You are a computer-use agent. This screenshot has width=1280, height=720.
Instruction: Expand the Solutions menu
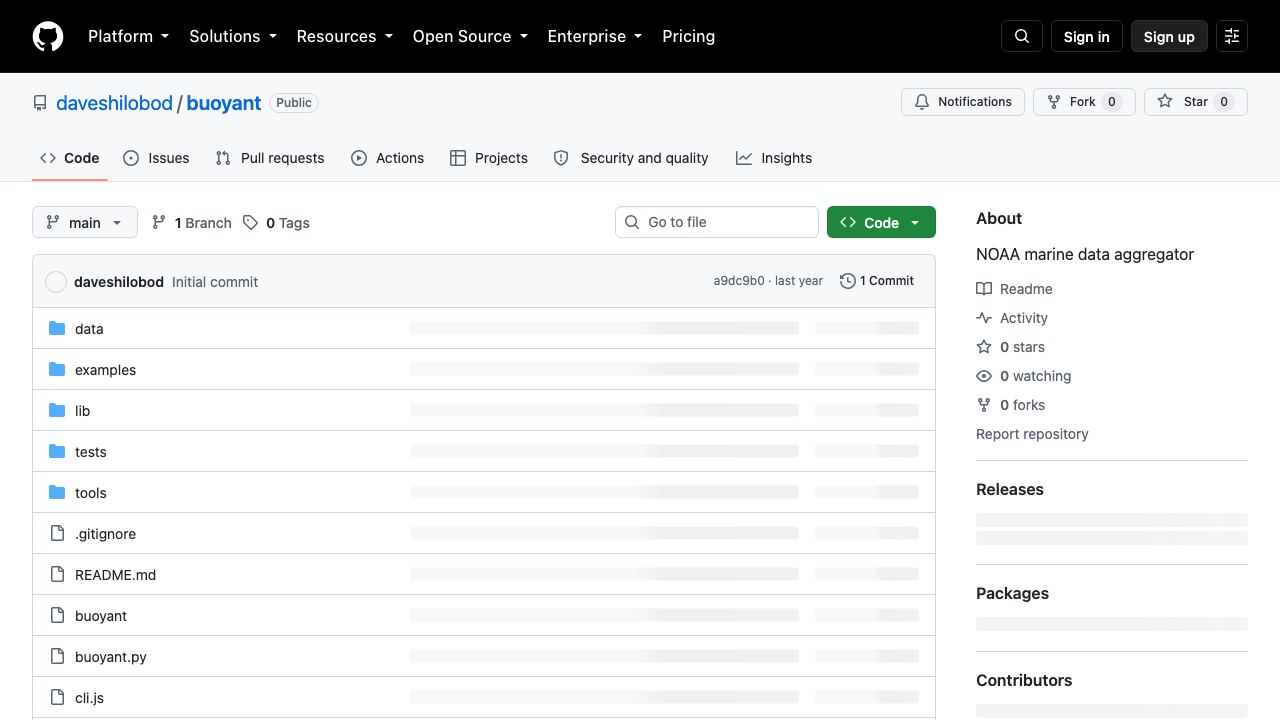click(233, 36)
